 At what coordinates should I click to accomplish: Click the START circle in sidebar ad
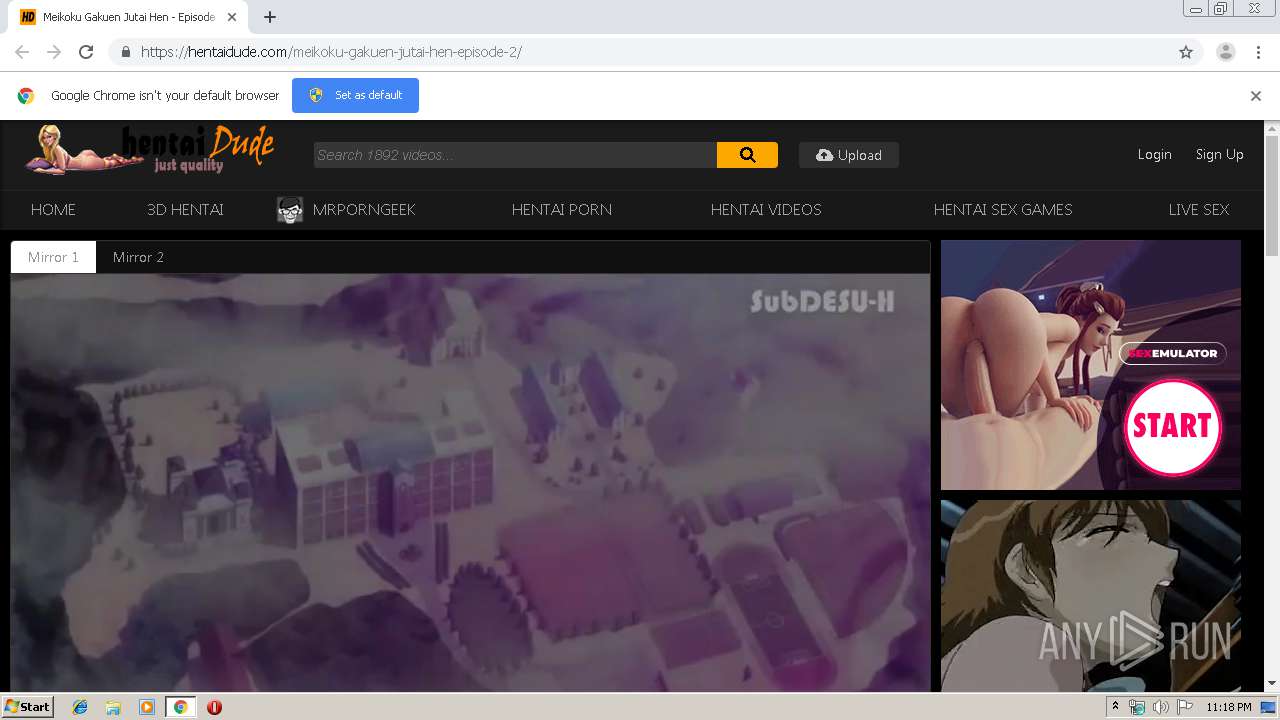[1173, 426]
